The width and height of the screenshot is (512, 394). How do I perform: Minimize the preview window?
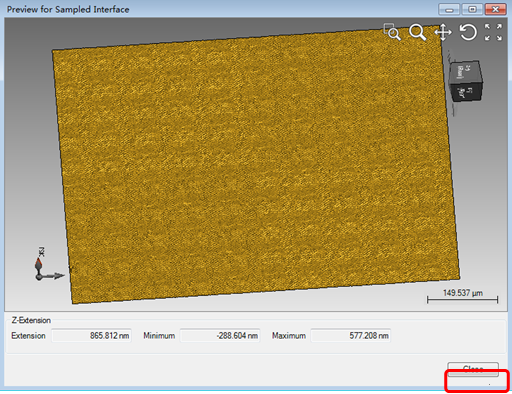tap(449, 9)
